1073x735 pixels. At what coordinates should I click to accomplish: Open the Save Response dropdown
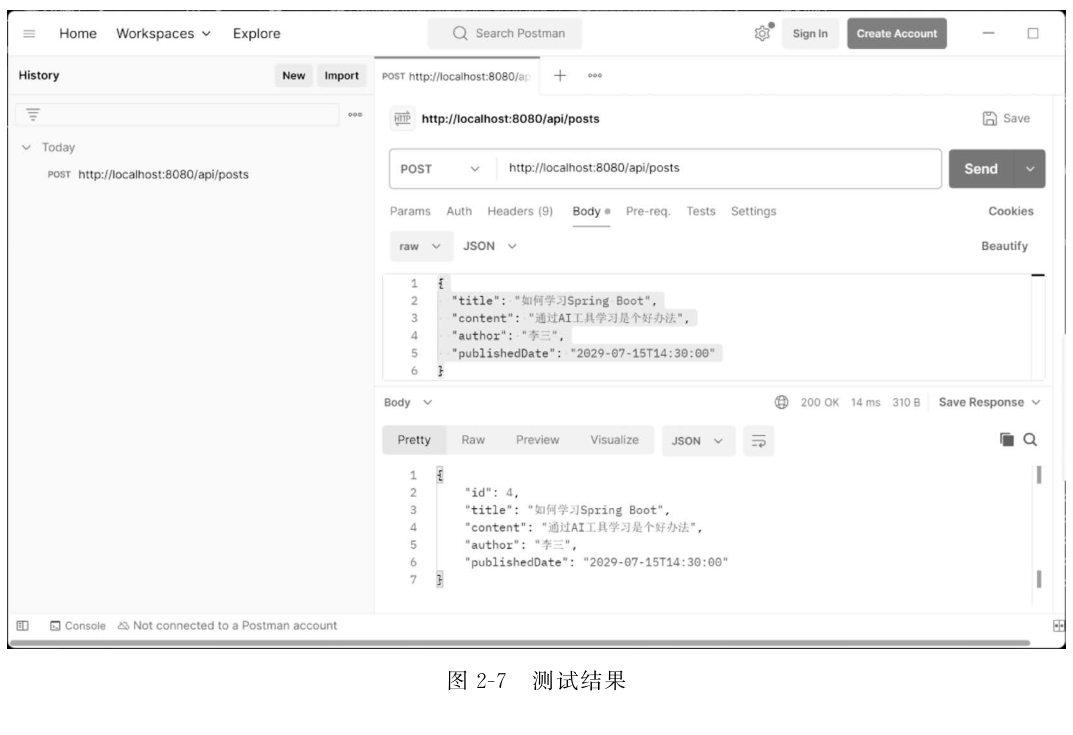[989, 402]
